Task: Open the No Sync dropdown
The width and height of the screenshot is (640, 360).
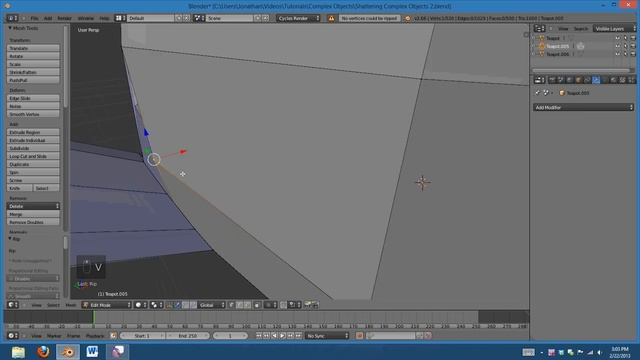Action: pyautogui.click(x=327, y=336)
